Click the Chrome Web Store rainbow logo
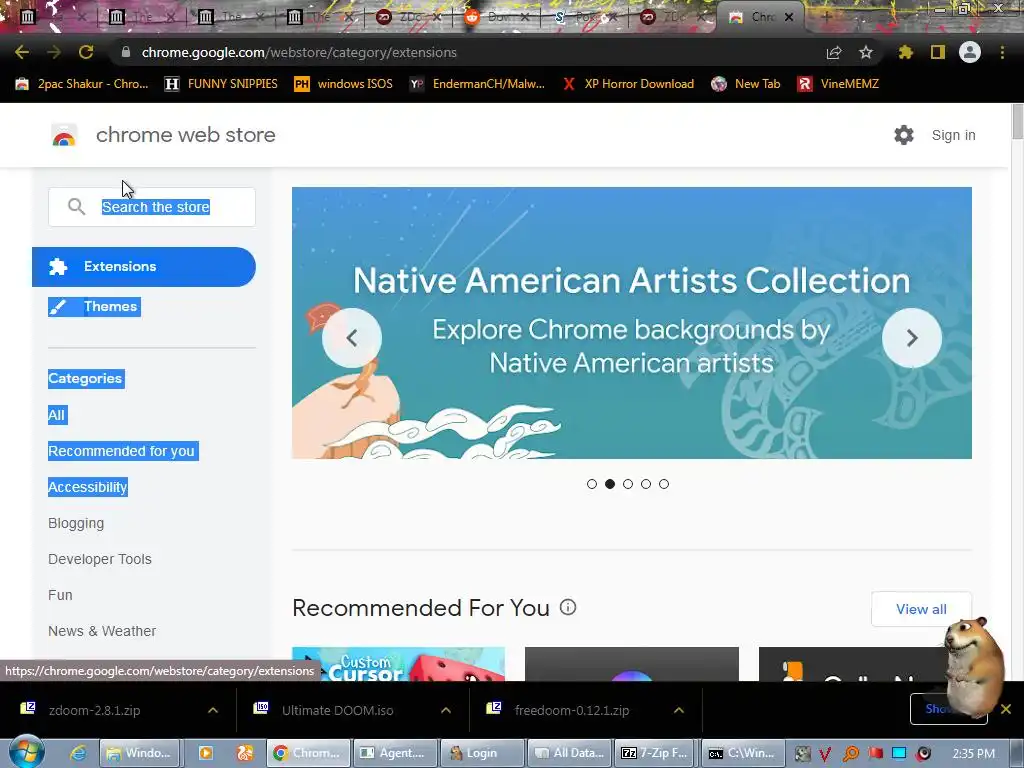The image size is (1024, 768). point(64,135)
